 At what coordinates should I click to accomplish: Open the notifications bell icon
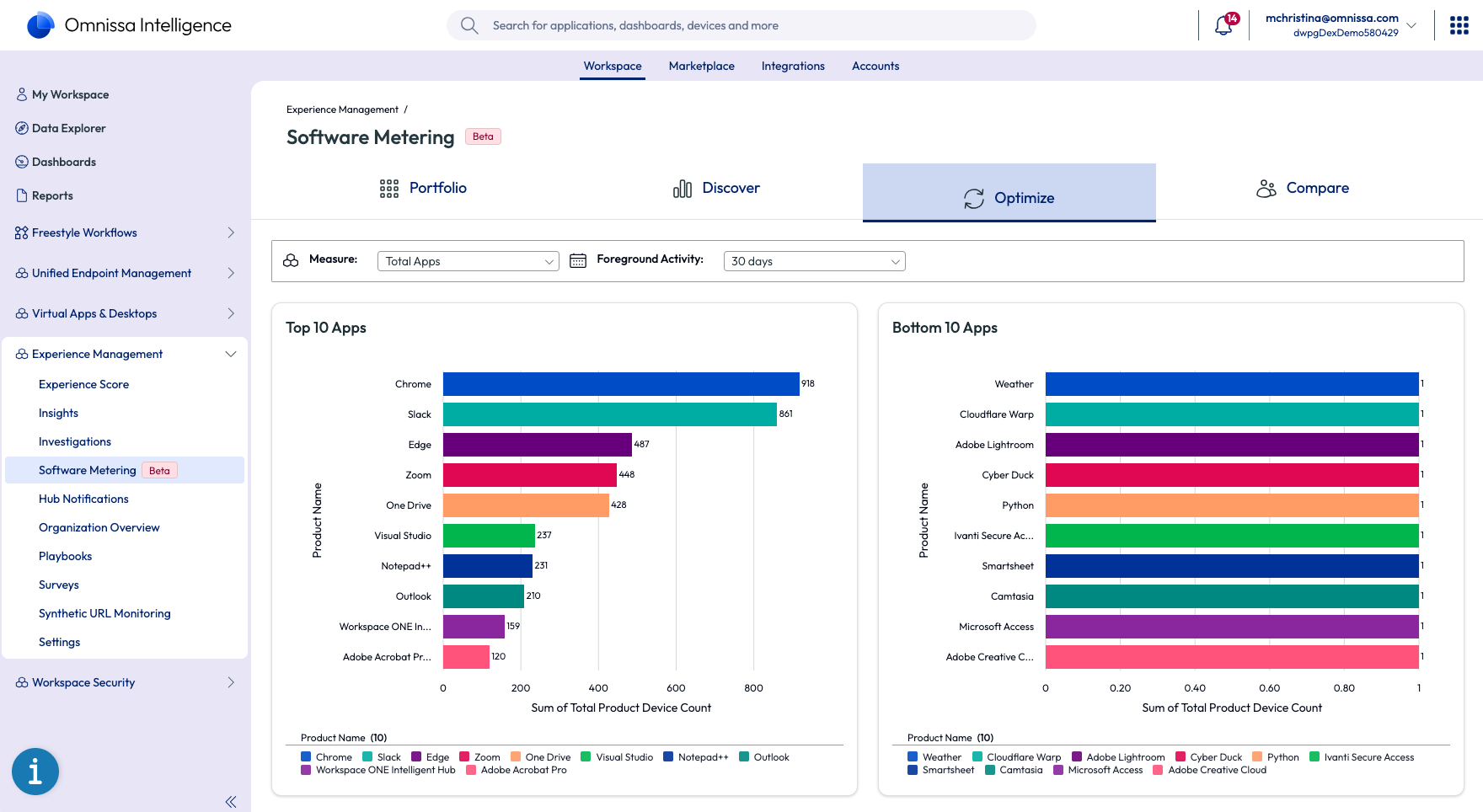click(1223, 25)
